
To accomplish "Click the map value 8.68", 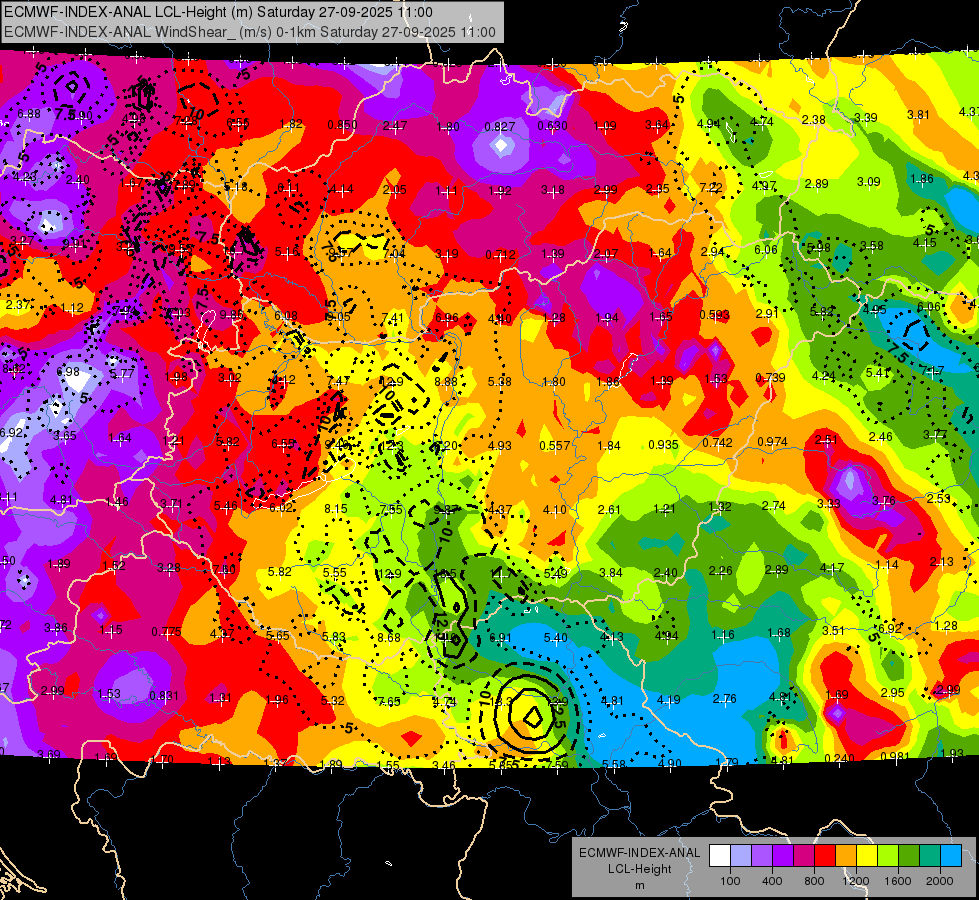I will tap(389, 637).
